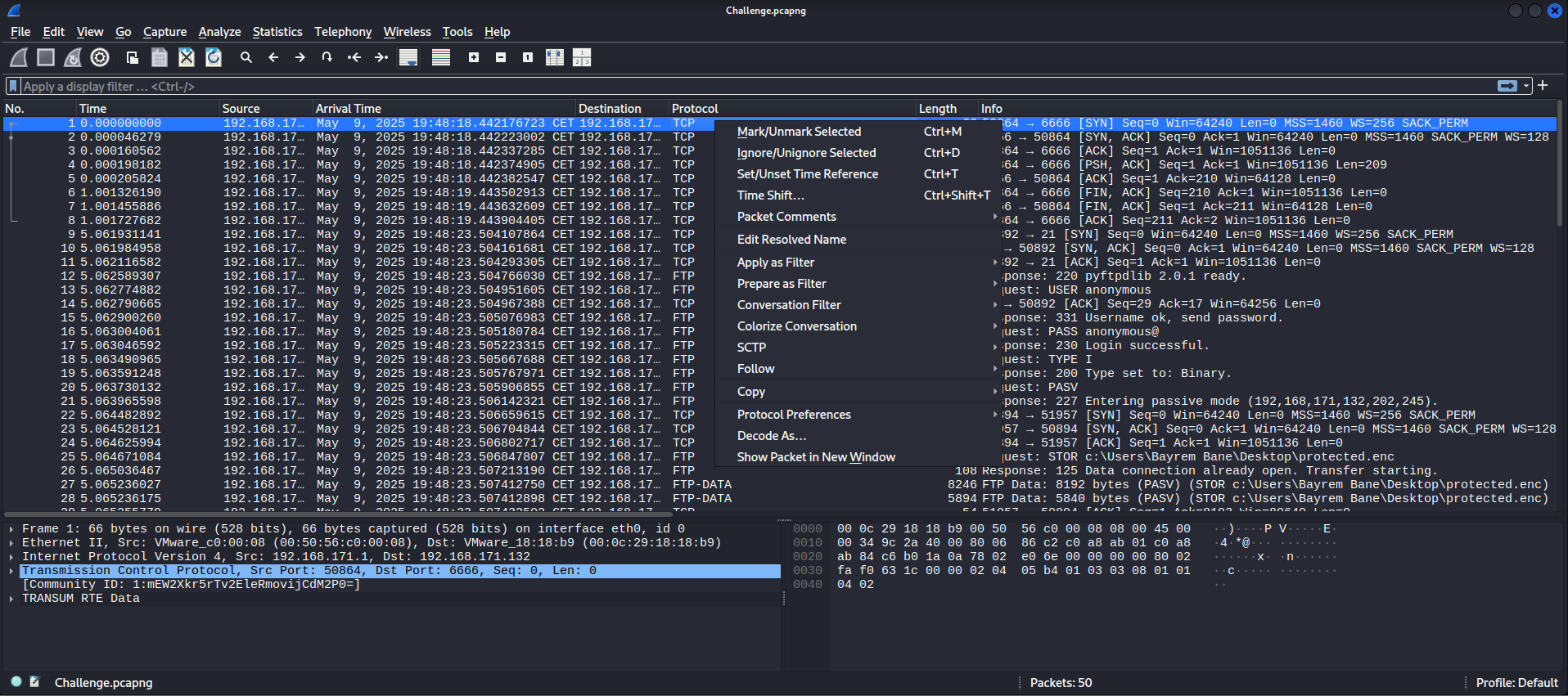Jump to the last packet
This screenshot has width=1568, height=696.
(381, 57)
